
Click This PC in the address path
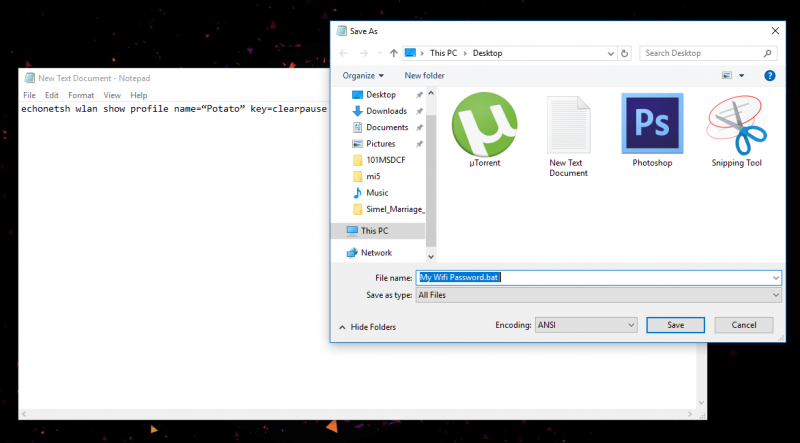pos(443,53)
